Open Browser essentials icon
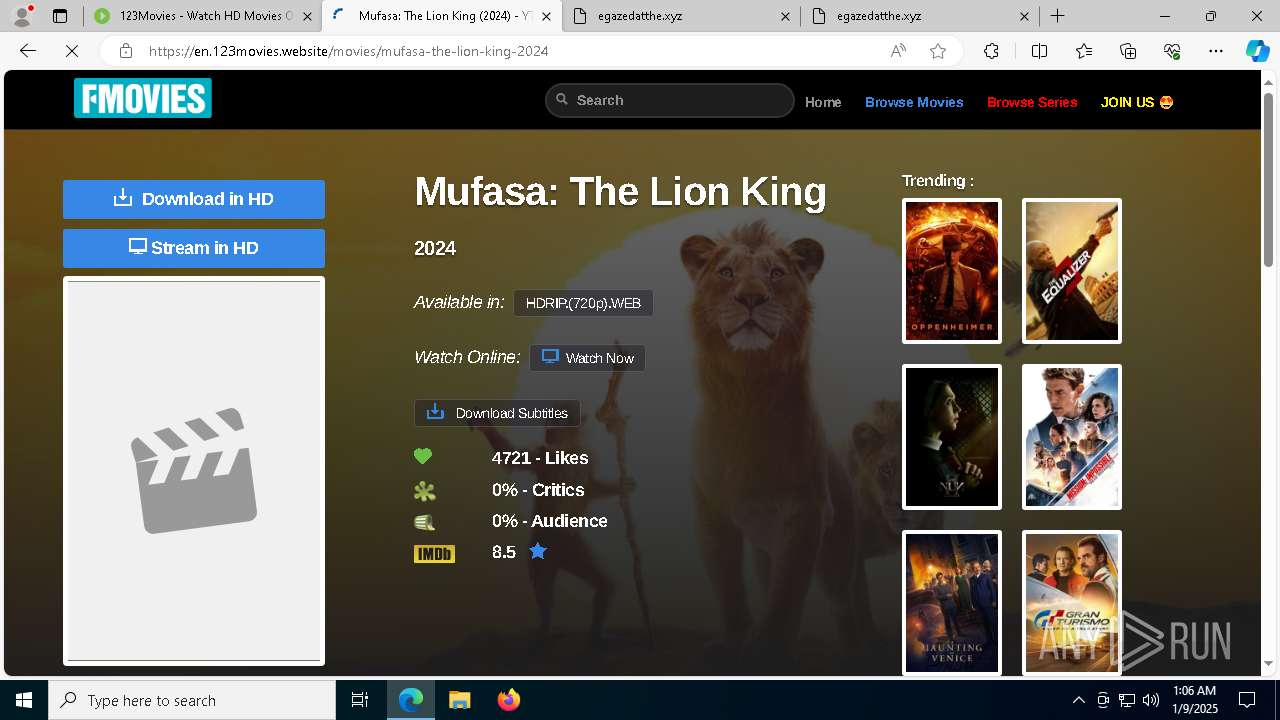 (1172, 51)
